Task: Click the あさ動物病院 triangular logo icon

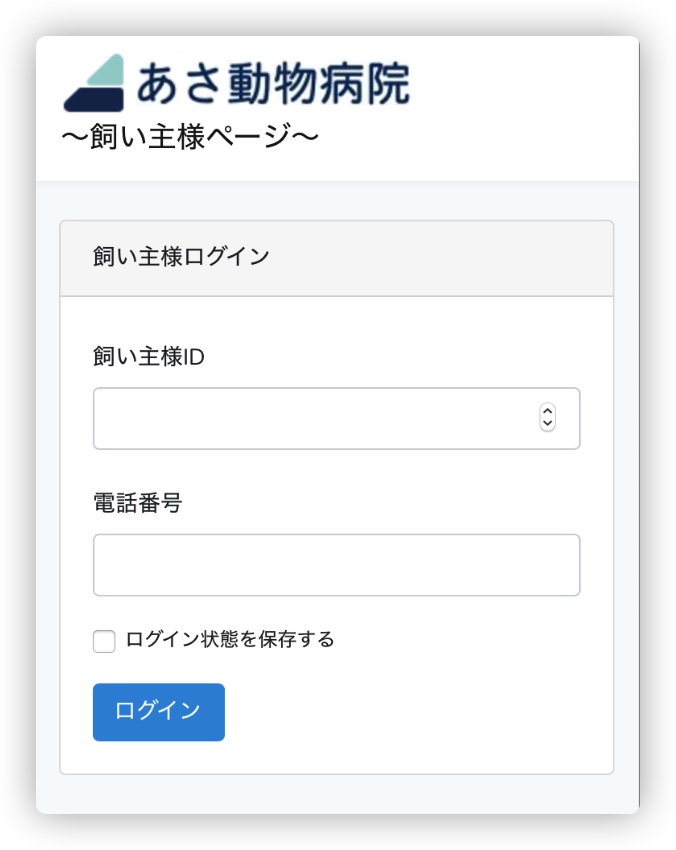Action: point(94,83)
